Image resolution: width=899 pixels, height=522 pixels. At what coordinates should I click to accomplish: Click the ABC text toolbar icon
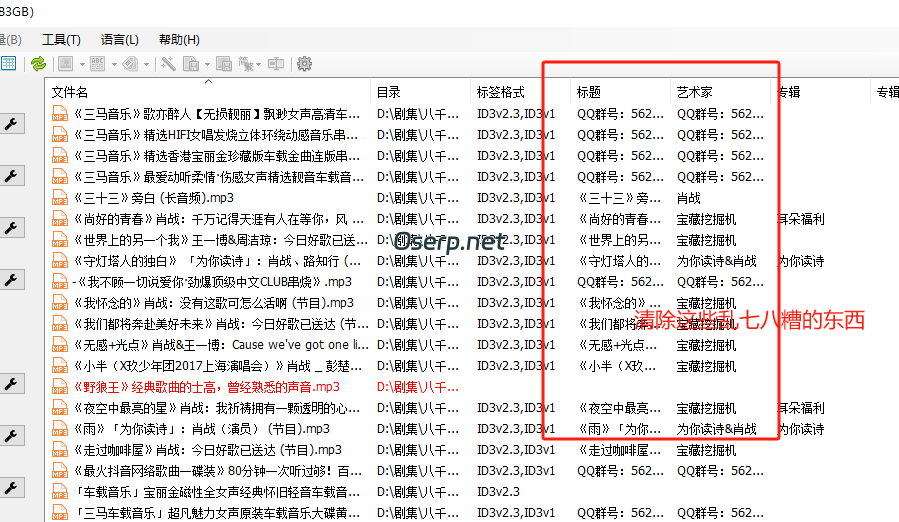(x=97, y=64)
